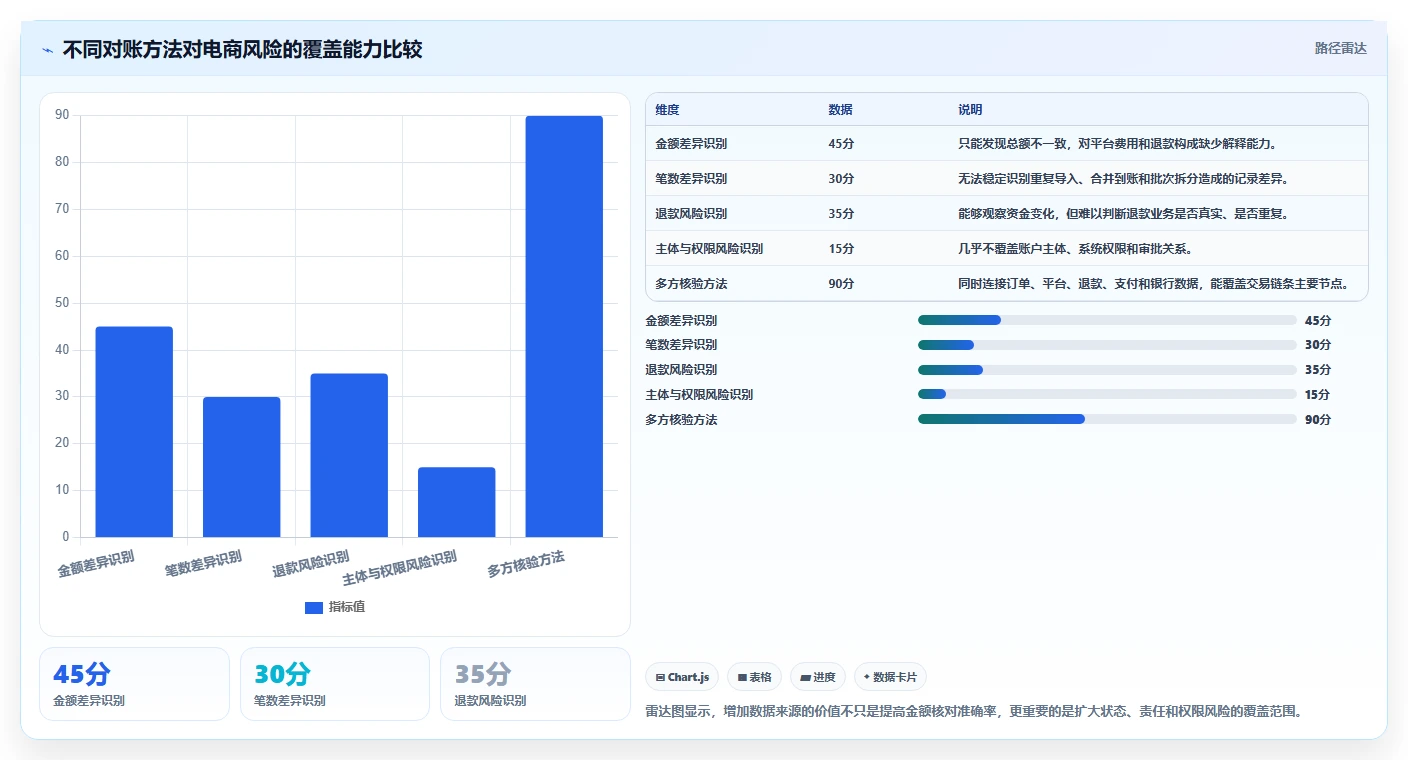Image resolution: width=1408 pixels, height=760 pixels.
Task: Click the lightning icon beside the title
Action: (x=48, y=50)
